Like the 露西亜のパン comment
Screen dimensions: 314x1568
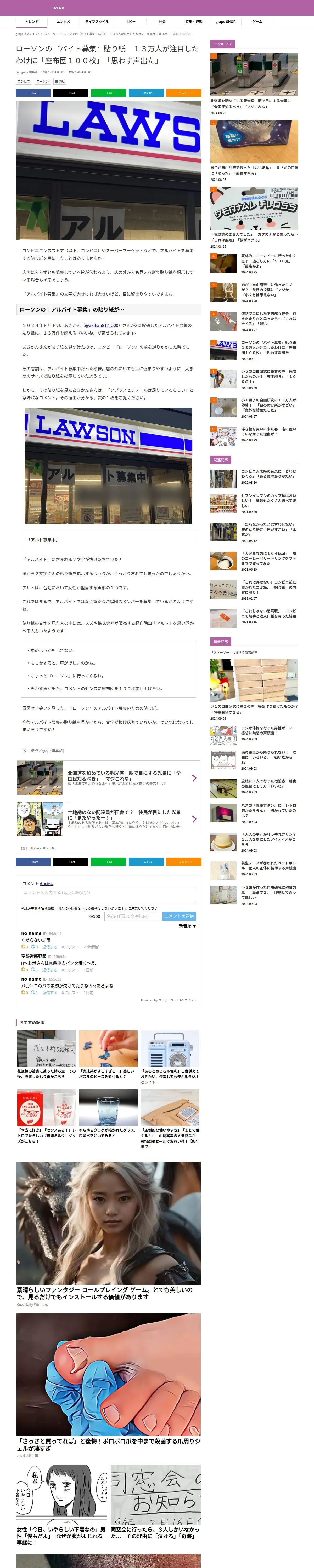[x=24, y=970]
